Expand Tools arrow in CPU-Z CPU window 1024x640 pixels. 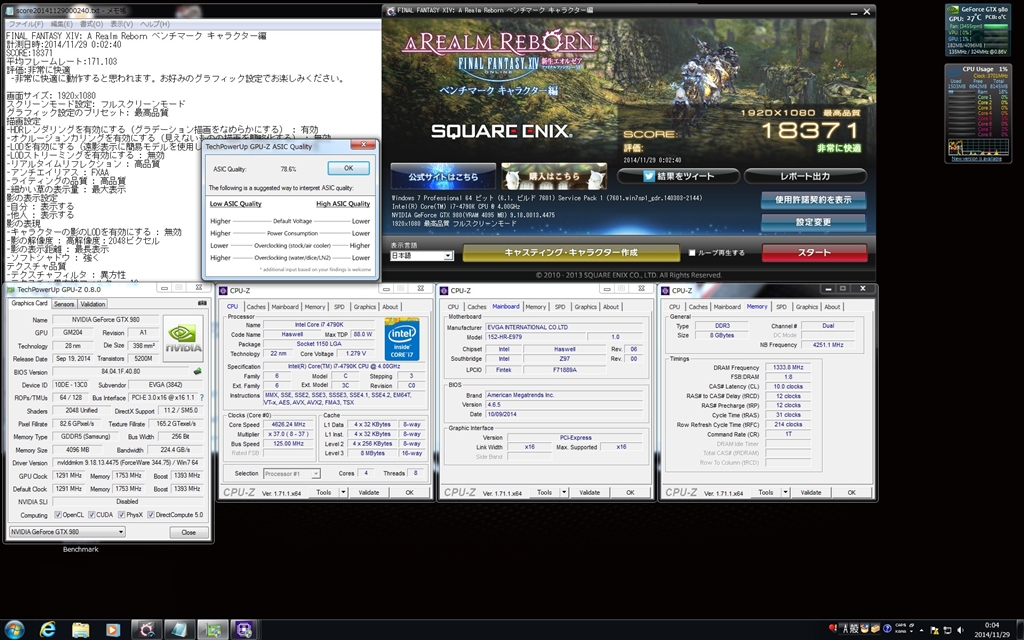pyautogui.click(x=343, y=492)
